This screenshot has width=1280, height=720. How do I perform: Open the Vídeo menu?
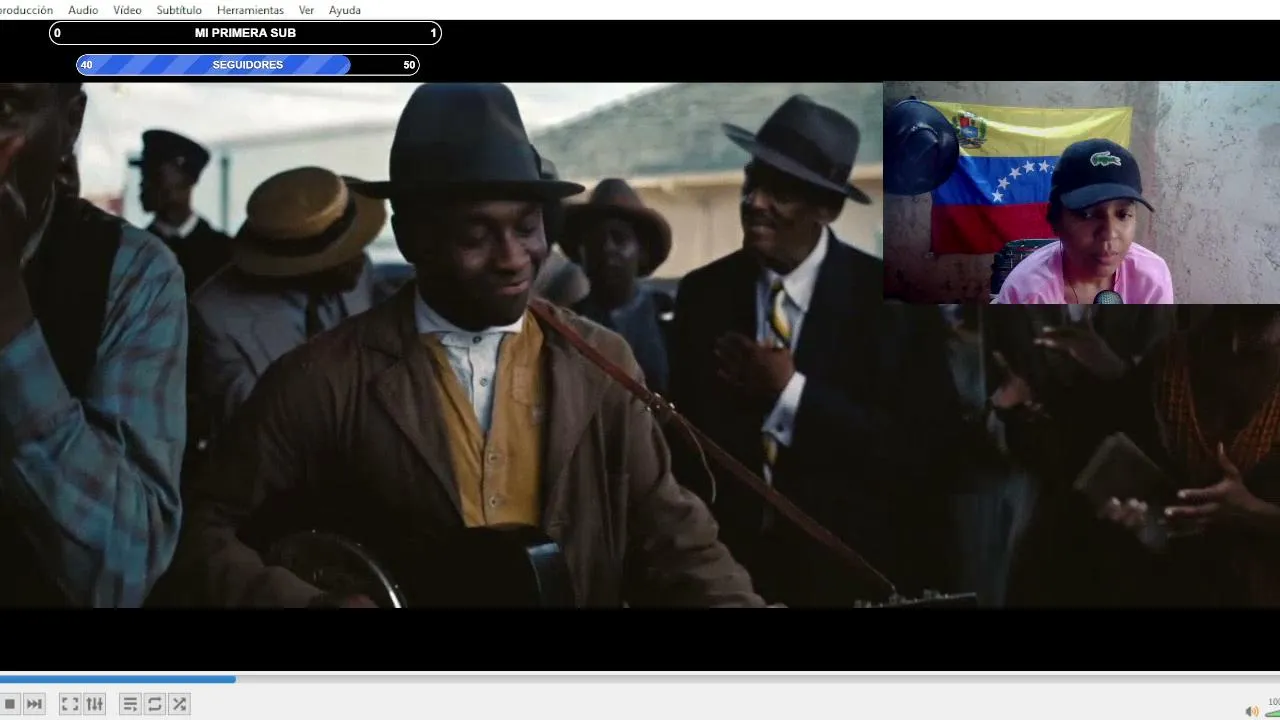[127, 10]
